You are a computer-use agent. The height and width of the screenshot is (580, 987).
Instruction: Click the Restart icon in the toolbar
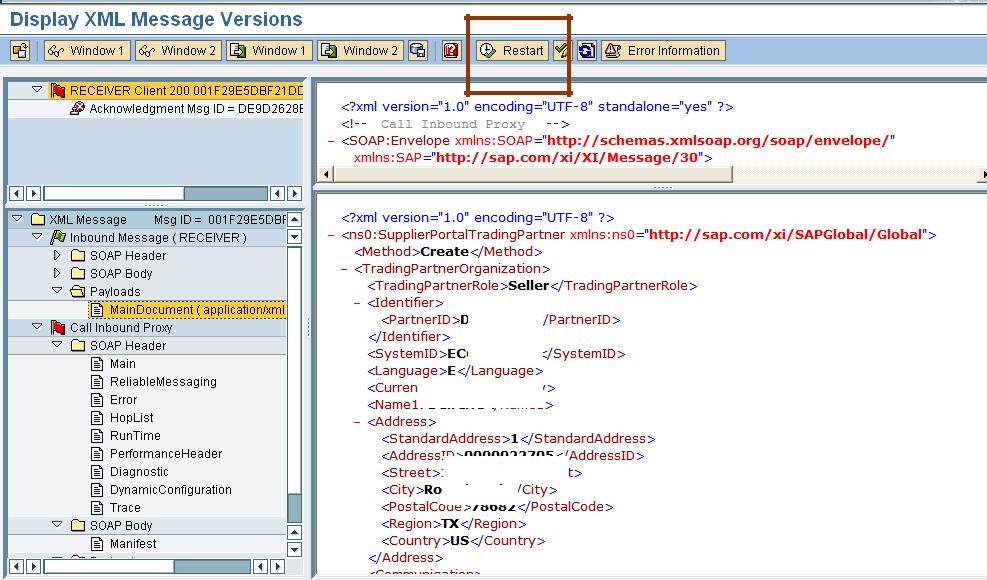coord(510,50)
